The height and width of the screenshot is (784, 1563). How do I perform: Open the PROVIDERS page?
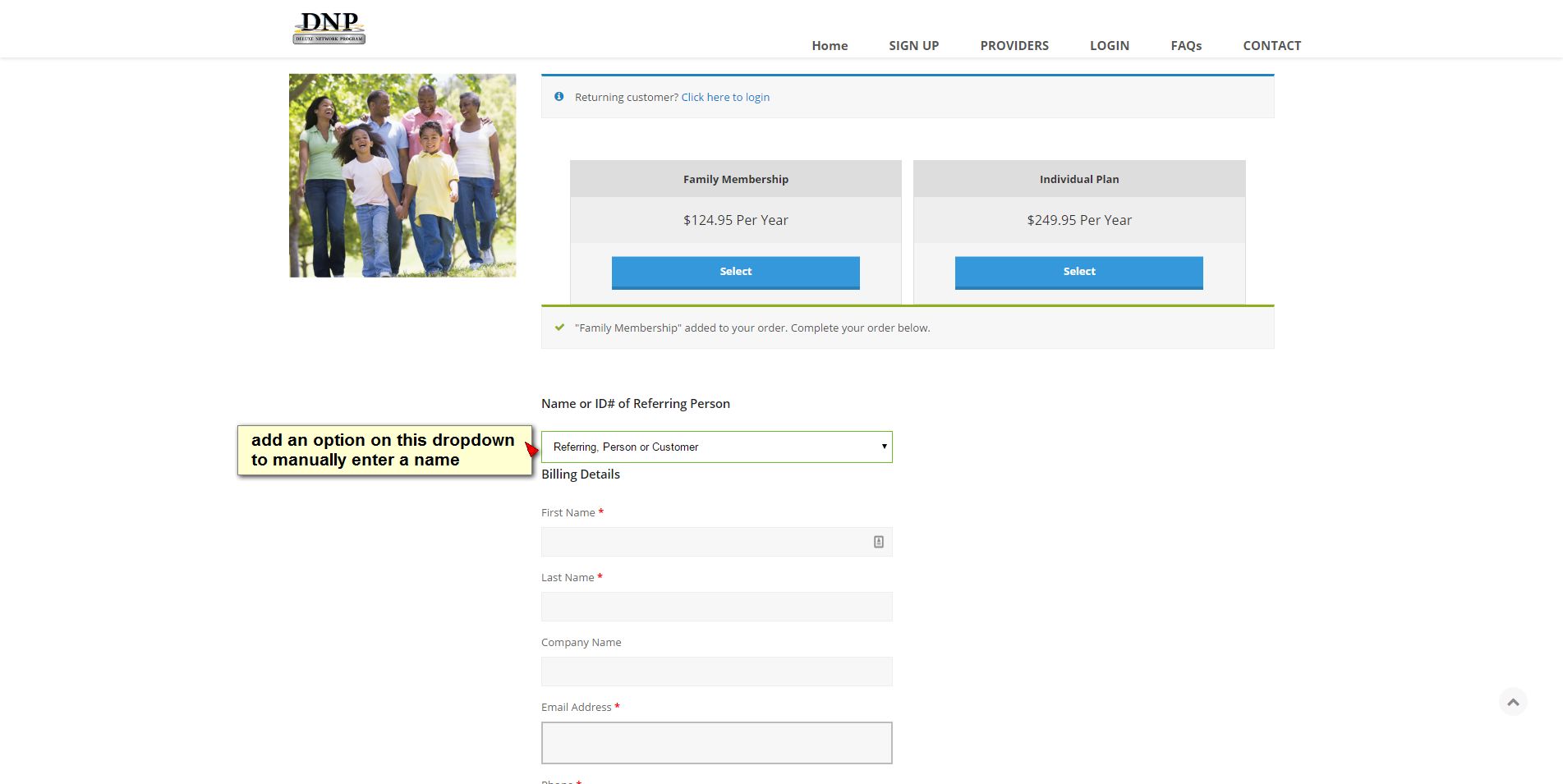(1014, 46)
